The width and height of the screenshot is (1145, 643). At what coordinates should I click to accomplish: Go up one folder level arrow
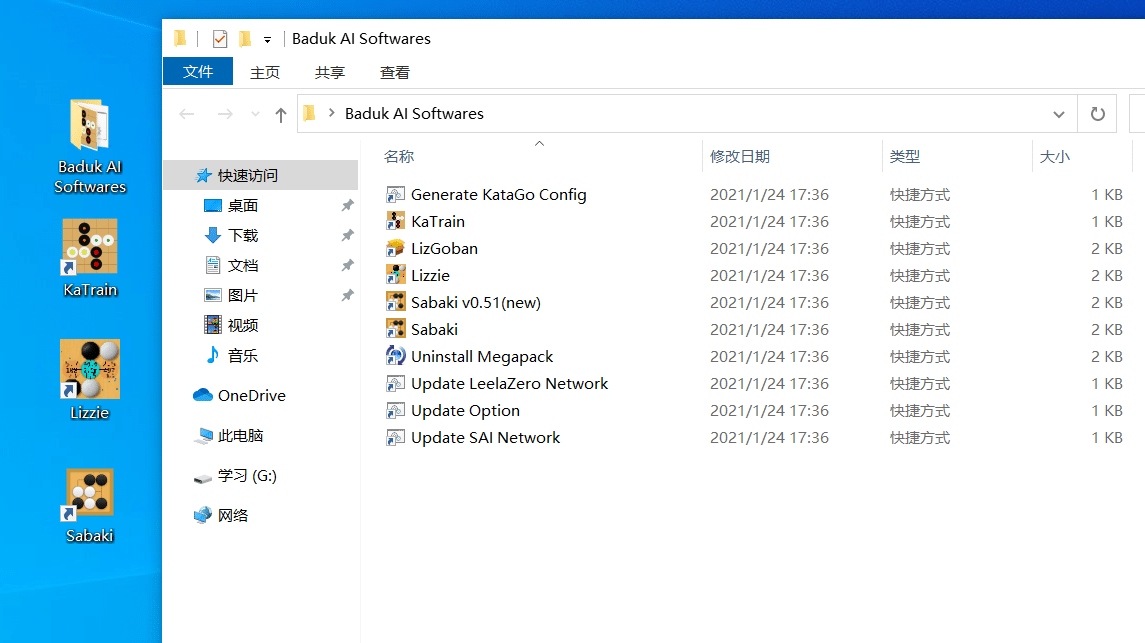pyautogui.click(x=280, y=114)
